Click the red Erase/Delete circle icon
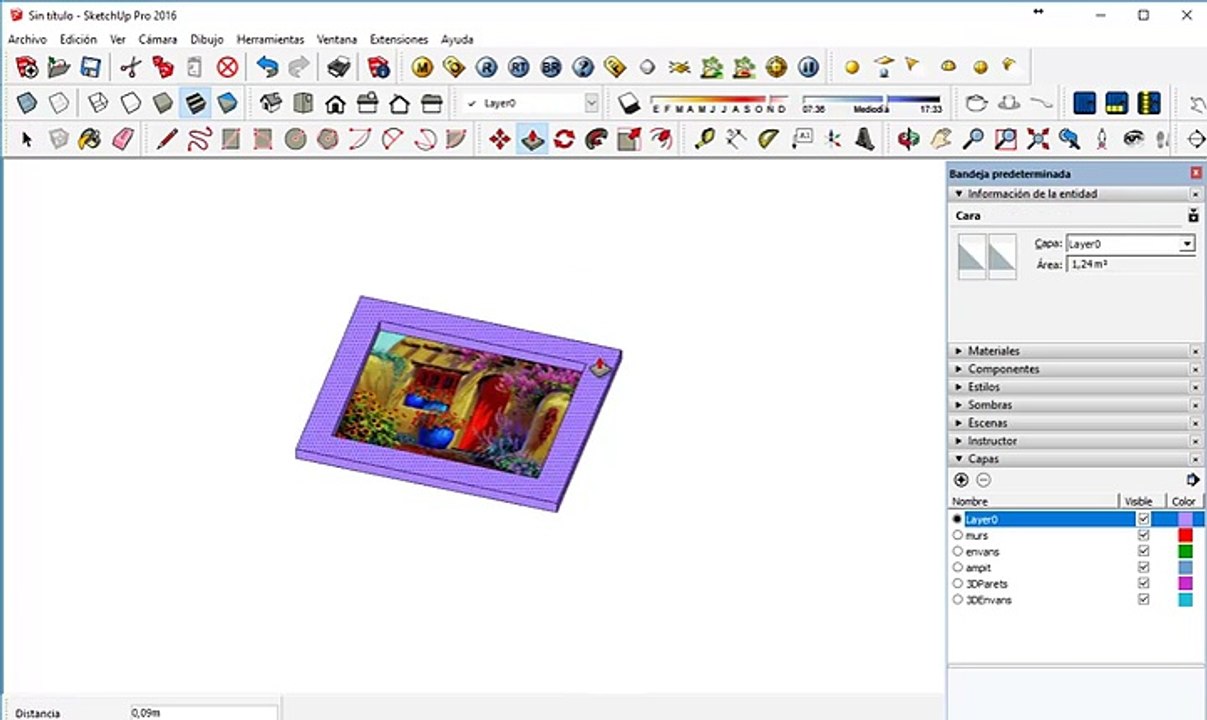Screen dimensions: 1207x720 pyautogui.click(x=228, y=68)
